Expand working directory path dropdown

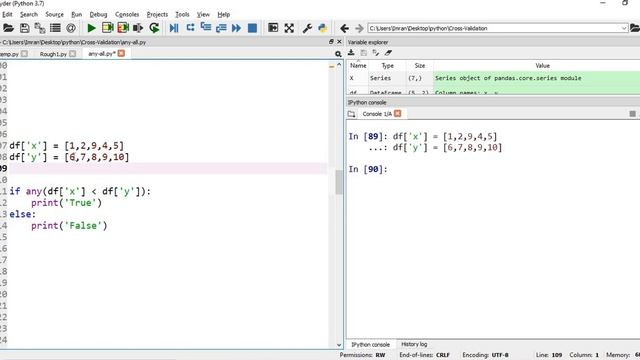624,28
